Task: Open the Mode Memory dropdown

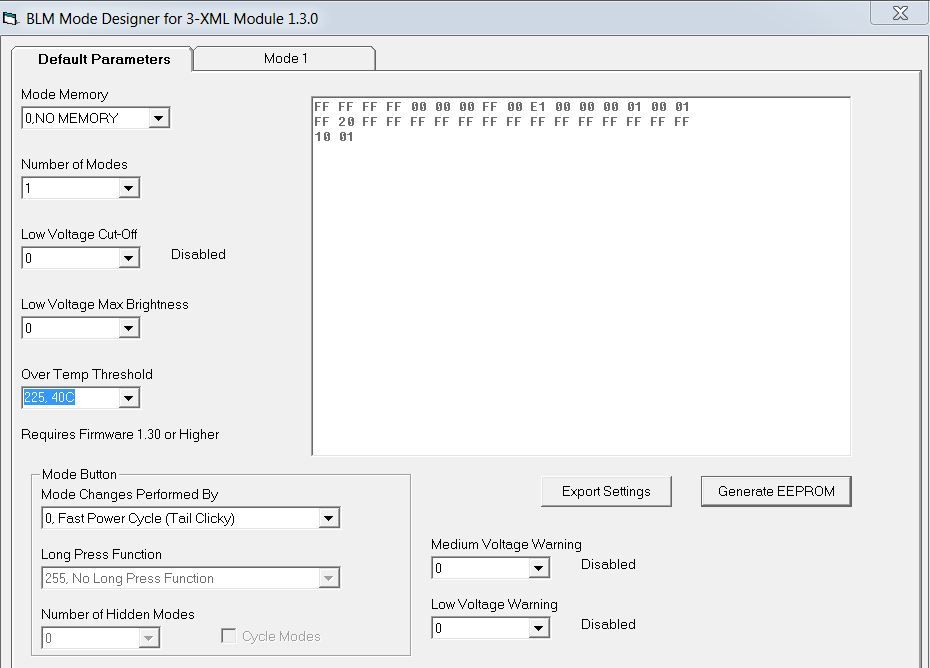Action: (x=158, y=118)
